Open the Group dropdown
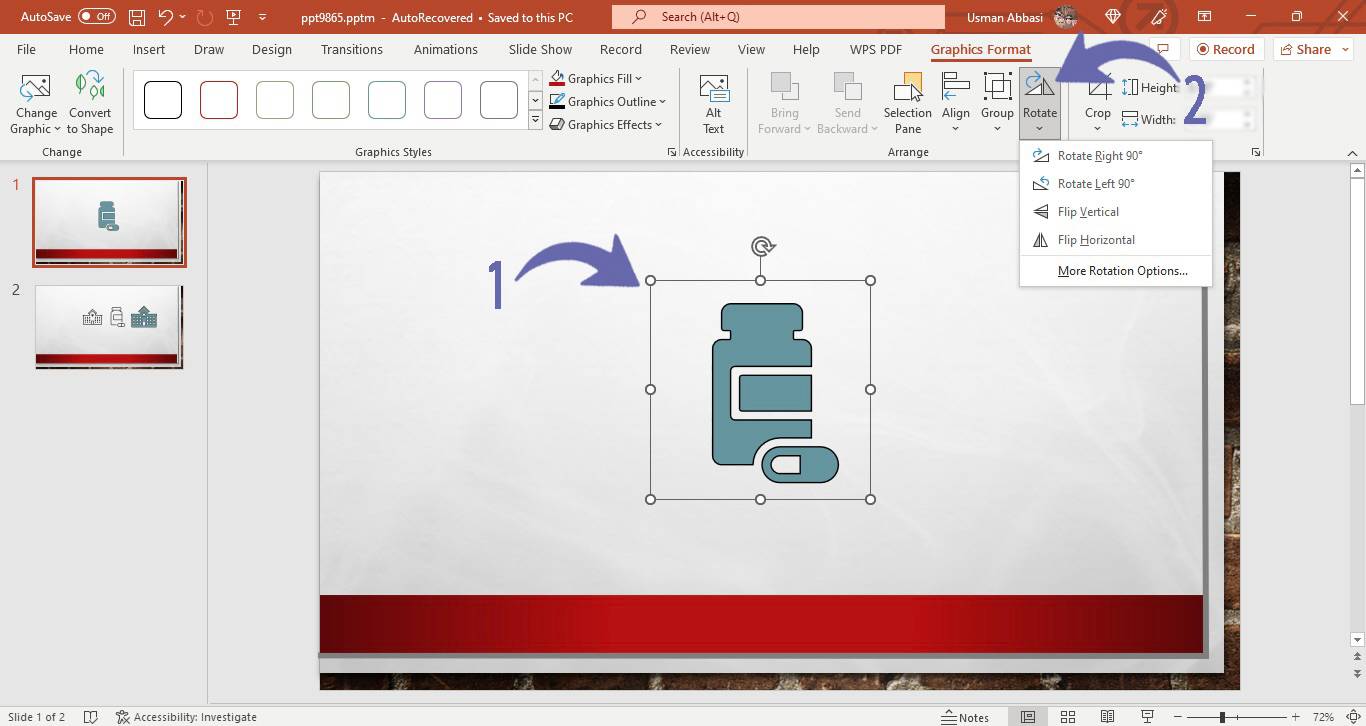Viewport: 1366px width, 726px height. [x=997, y=104]
